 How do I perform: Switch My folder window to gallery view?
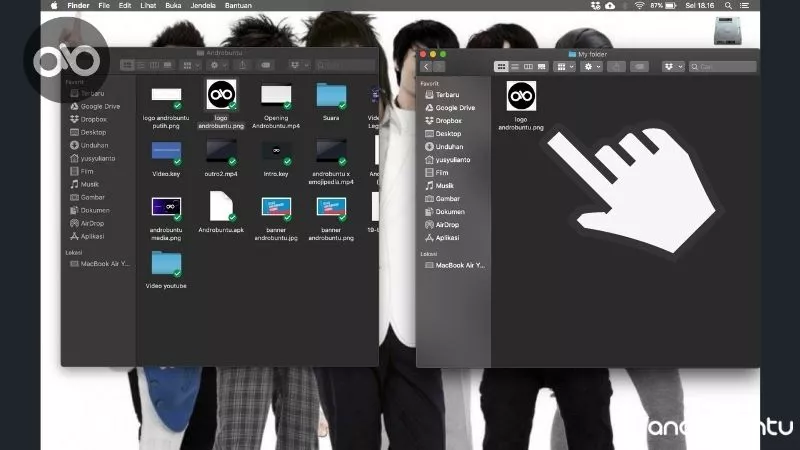541,67
